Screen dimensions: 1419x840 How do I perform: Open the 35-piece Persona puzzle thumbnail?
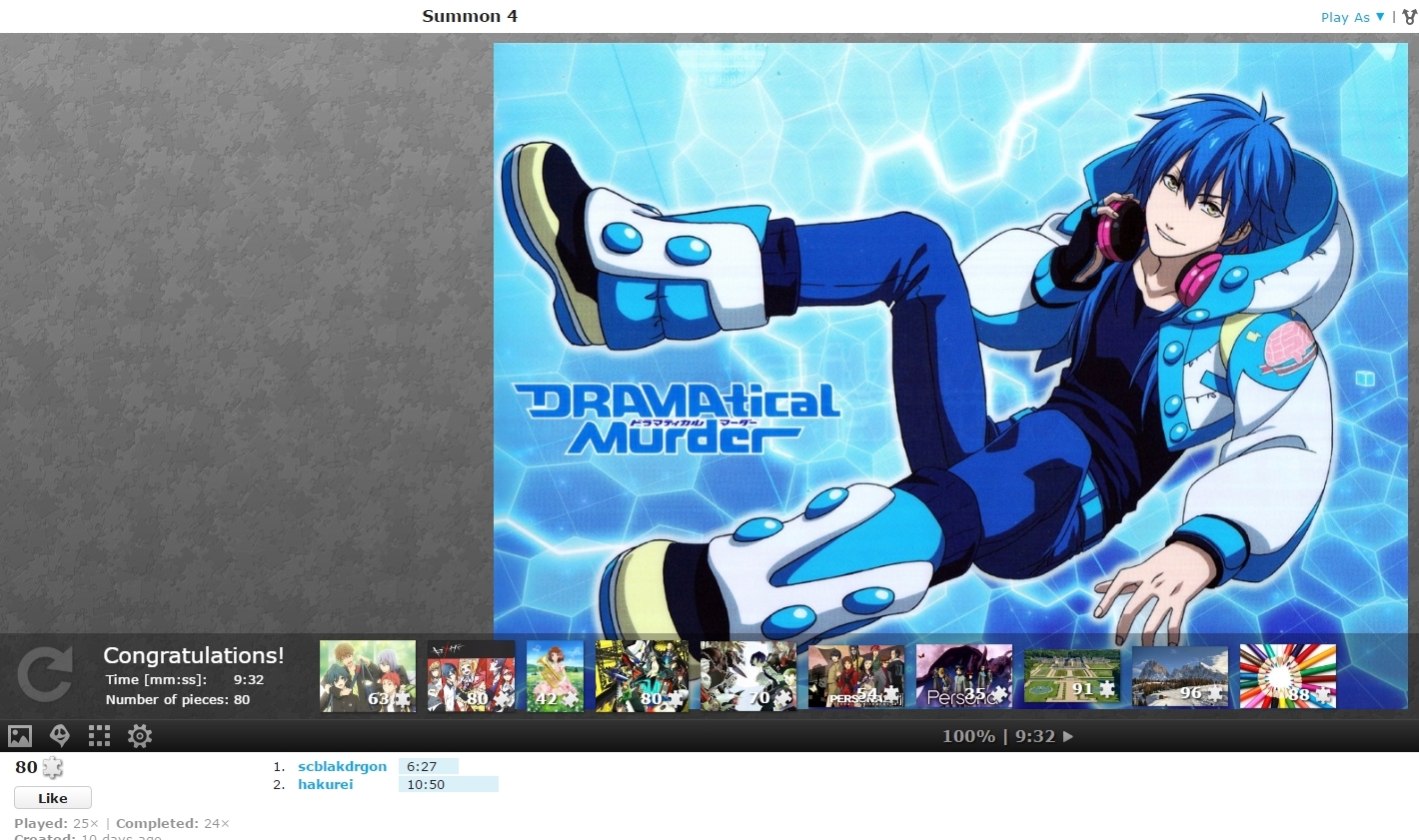964,676
